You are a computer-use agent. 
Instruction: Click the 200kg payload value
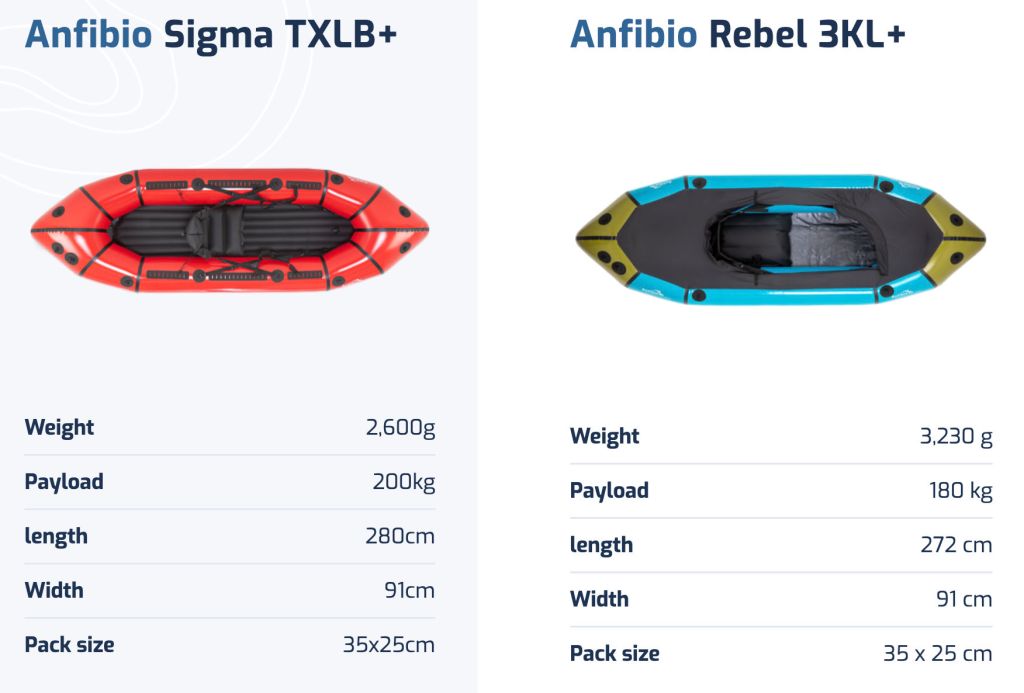click(x=404, y=481)
